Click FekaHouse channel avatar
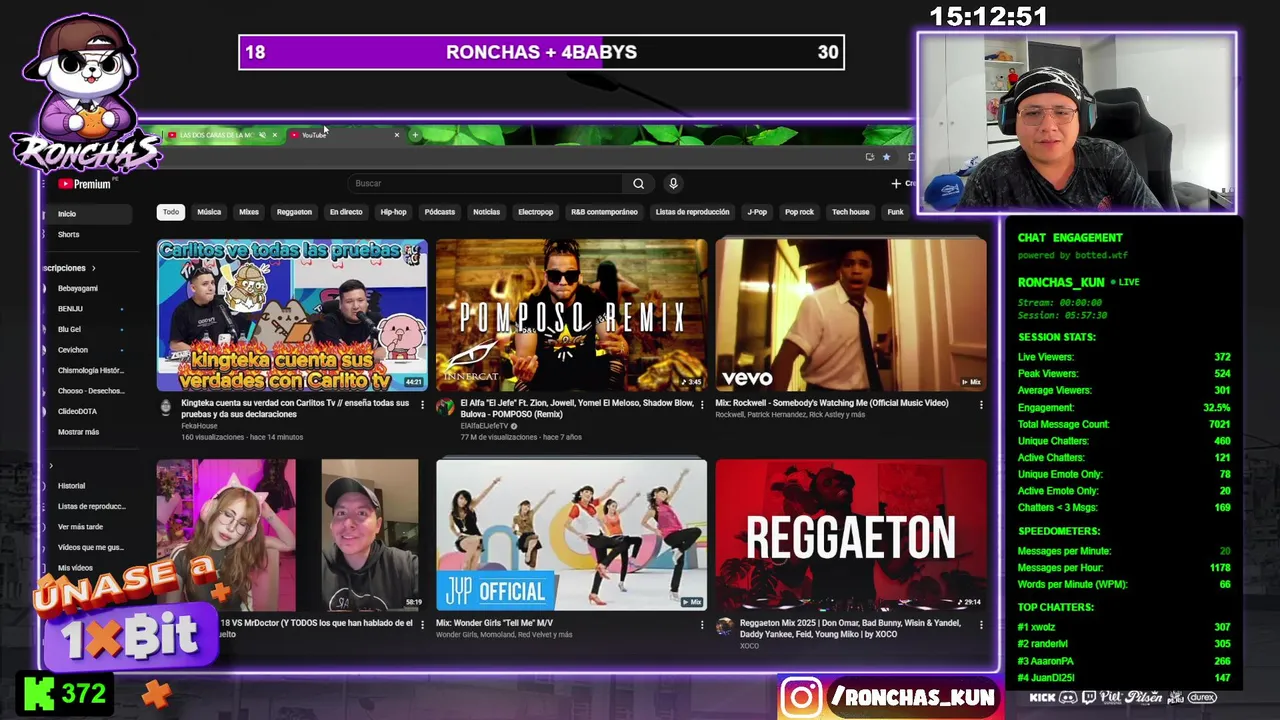Image resolution: width=1280 pixels, height=720 pixels. click(165, 407)
